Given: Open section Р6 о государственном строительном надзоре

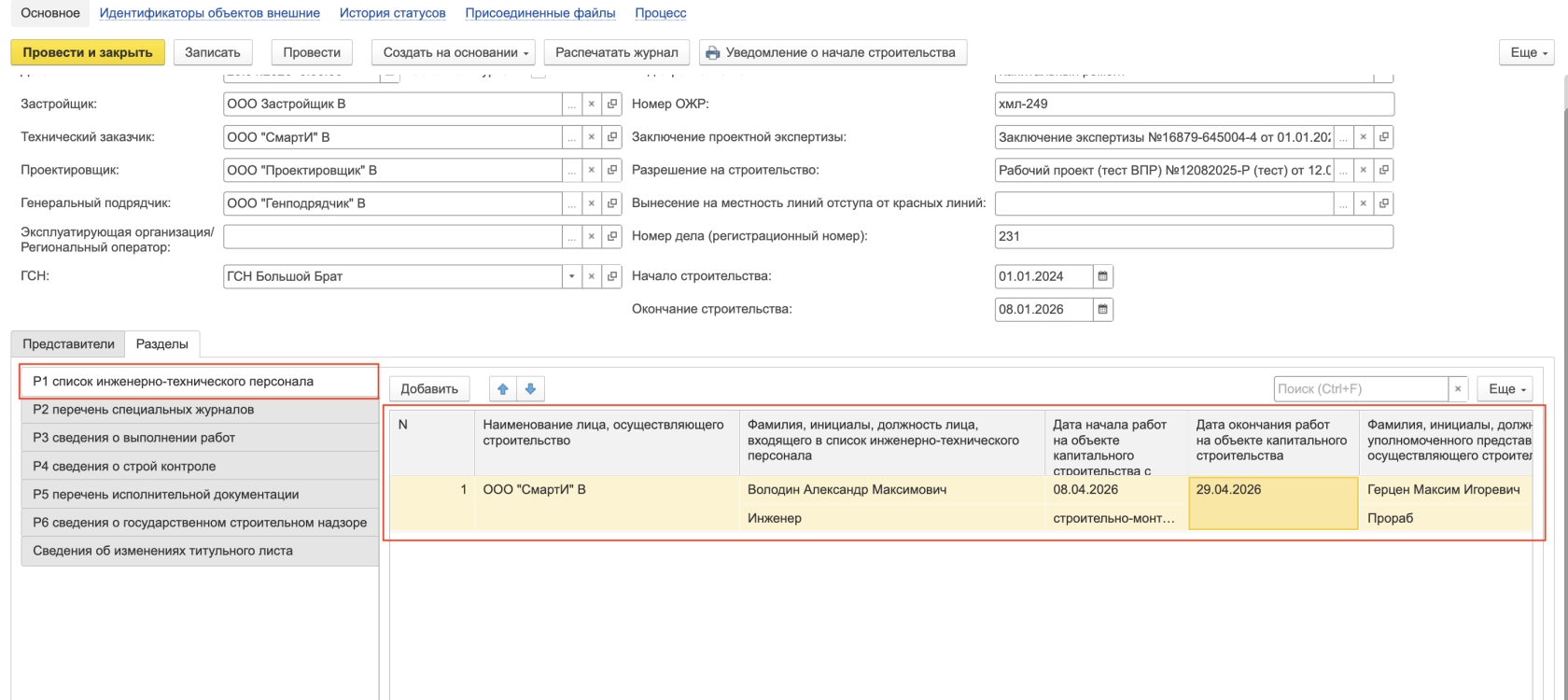Looking at the screenshot, I should tap(200, 523).
